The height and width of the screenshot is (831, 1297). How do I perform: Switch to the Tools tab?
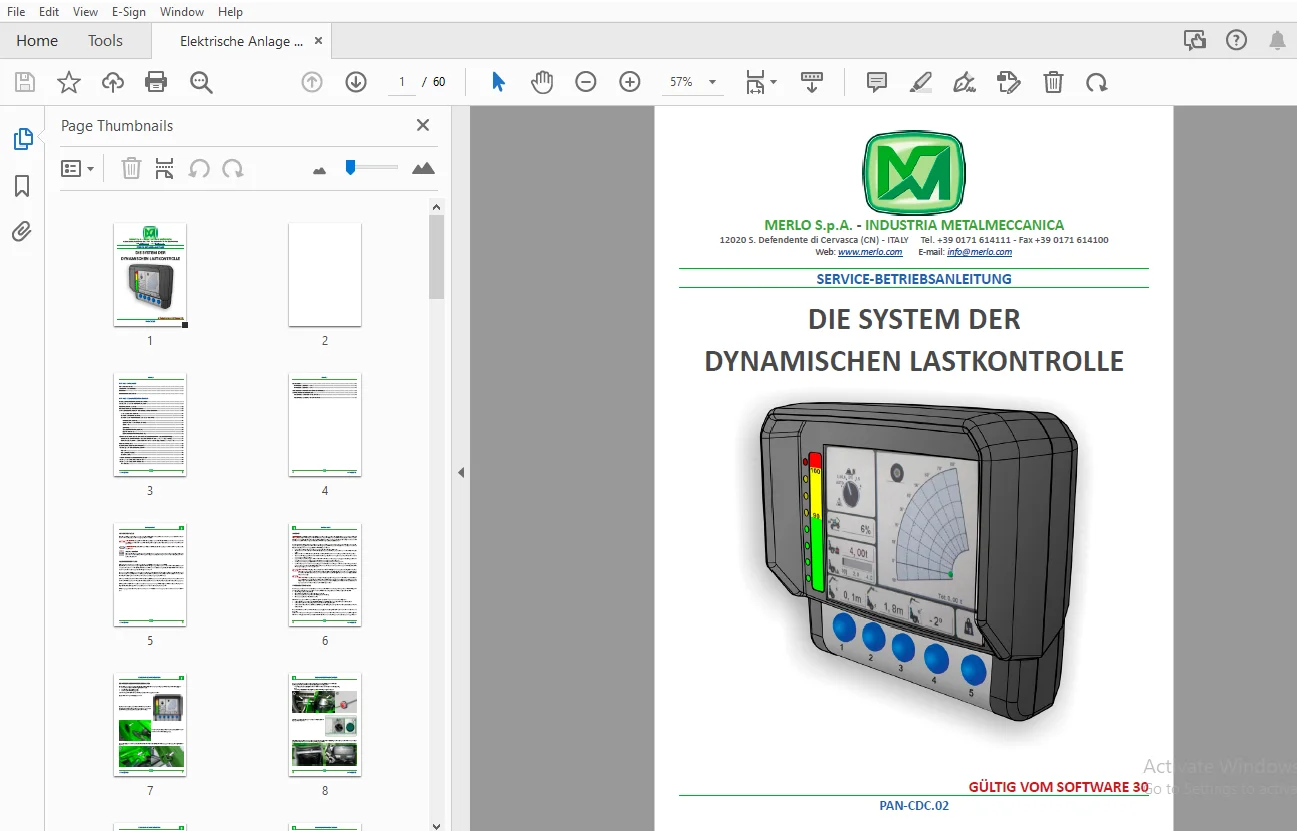click(105, 41)
